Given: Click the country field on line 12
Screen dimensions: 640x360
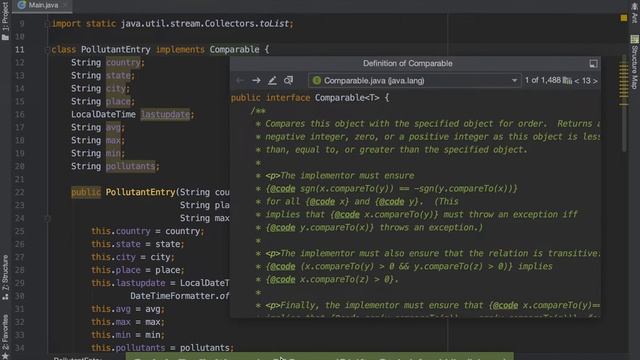Looking at the screenshot, I should coord(123,62).
